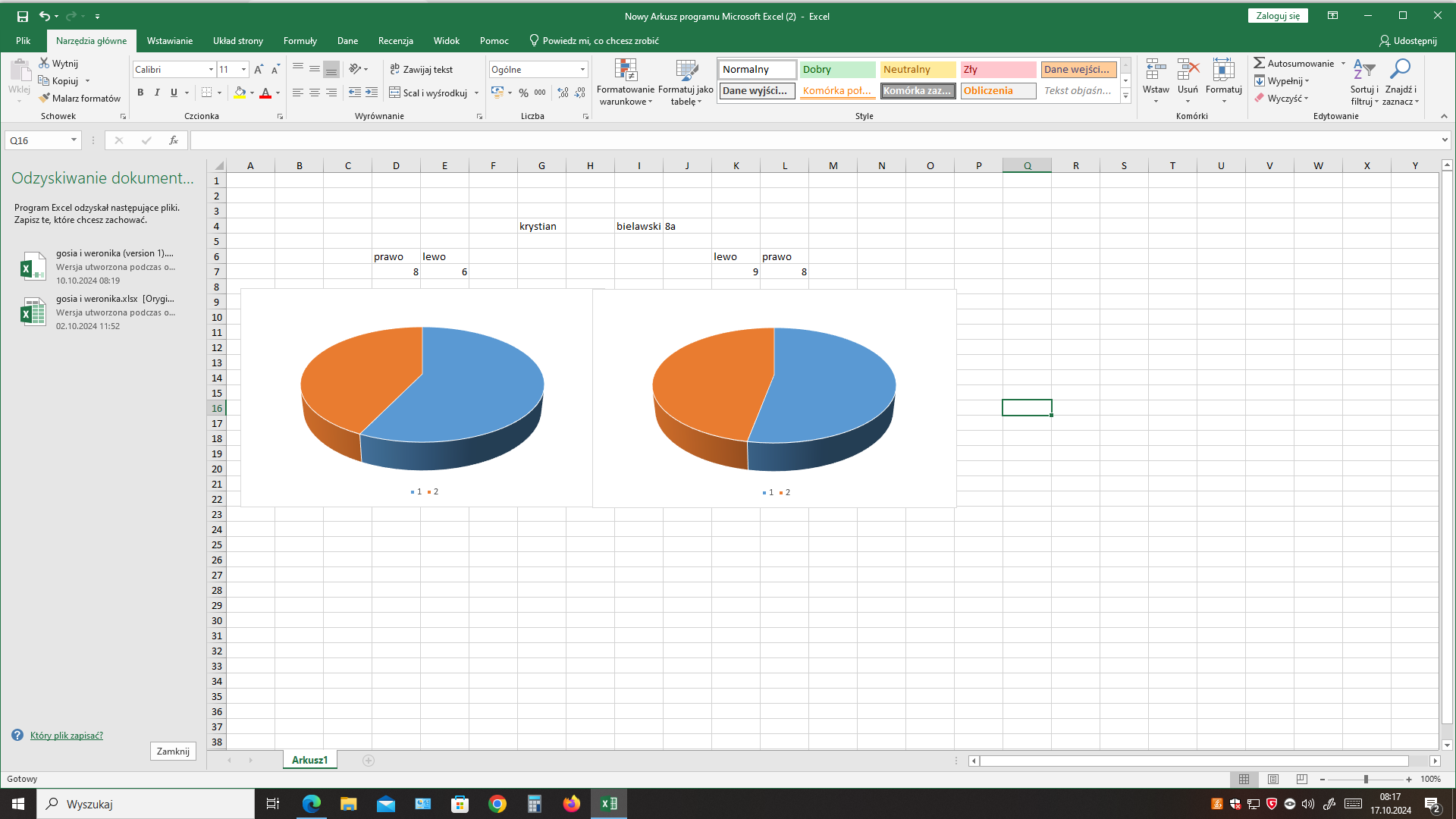Screen dimensions: 1456x819
Task: Open the 'Który plik zapisać?' link
Action: (x=67, y=736)
